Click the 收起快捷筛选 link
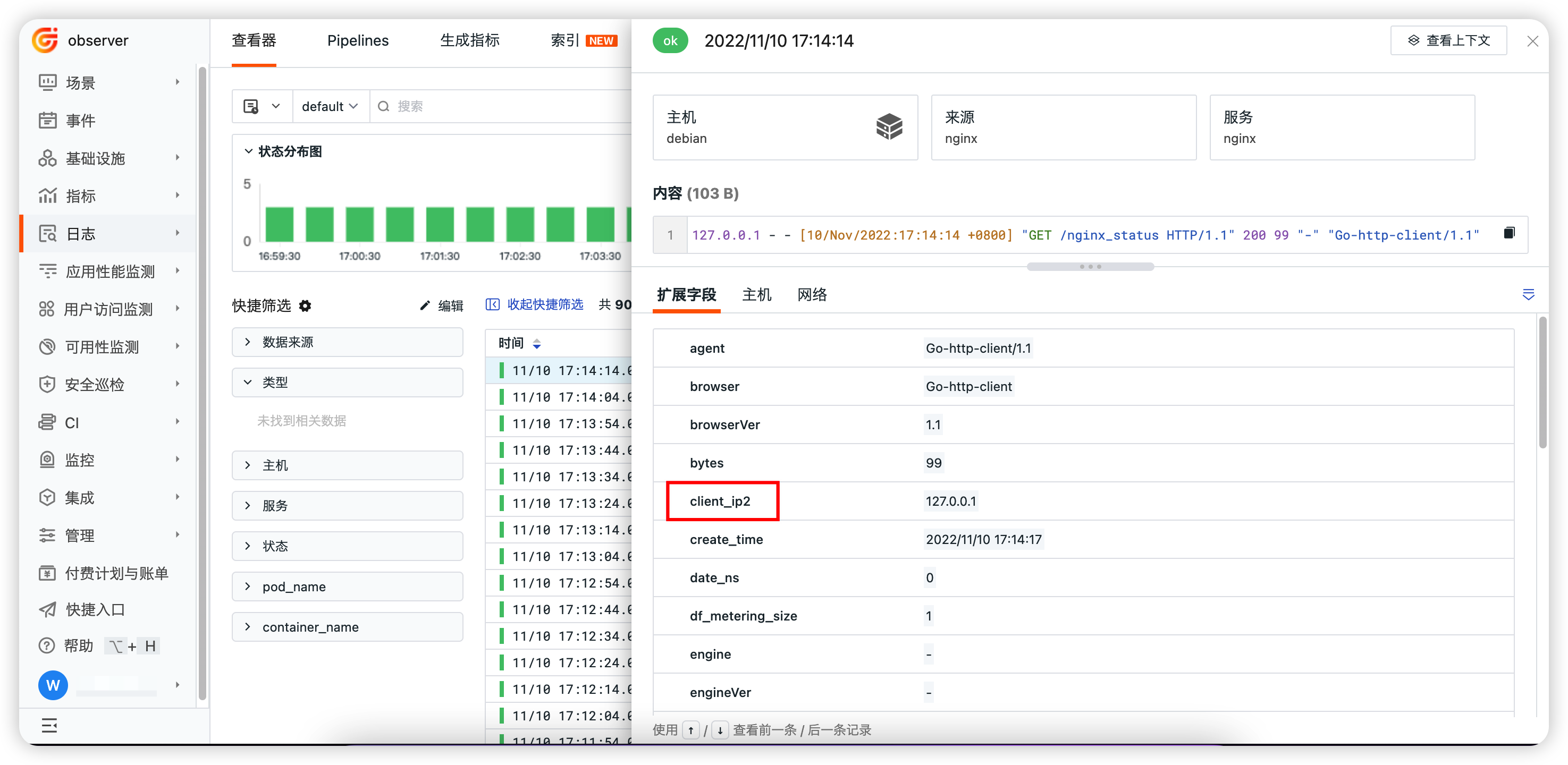1568x765 pixels. [x=534, y=305]
